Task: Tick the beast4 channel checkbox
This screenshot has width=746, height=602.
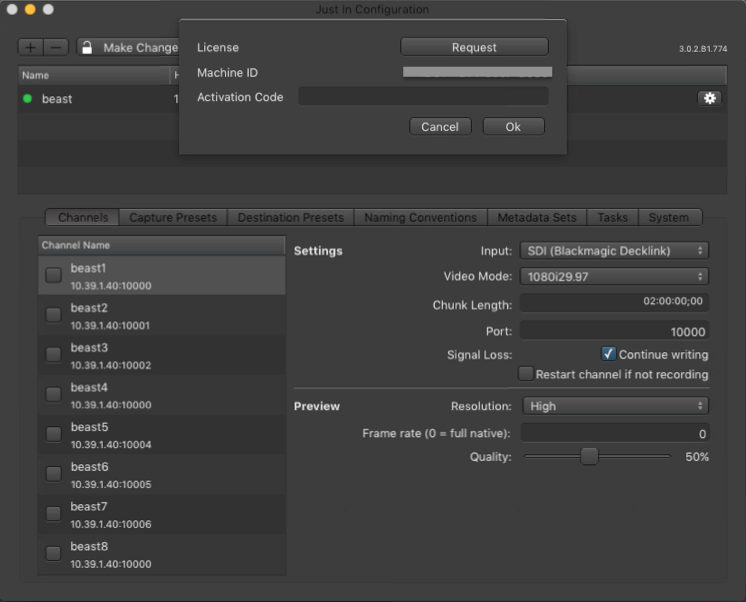Action: [x=53, y=394]
